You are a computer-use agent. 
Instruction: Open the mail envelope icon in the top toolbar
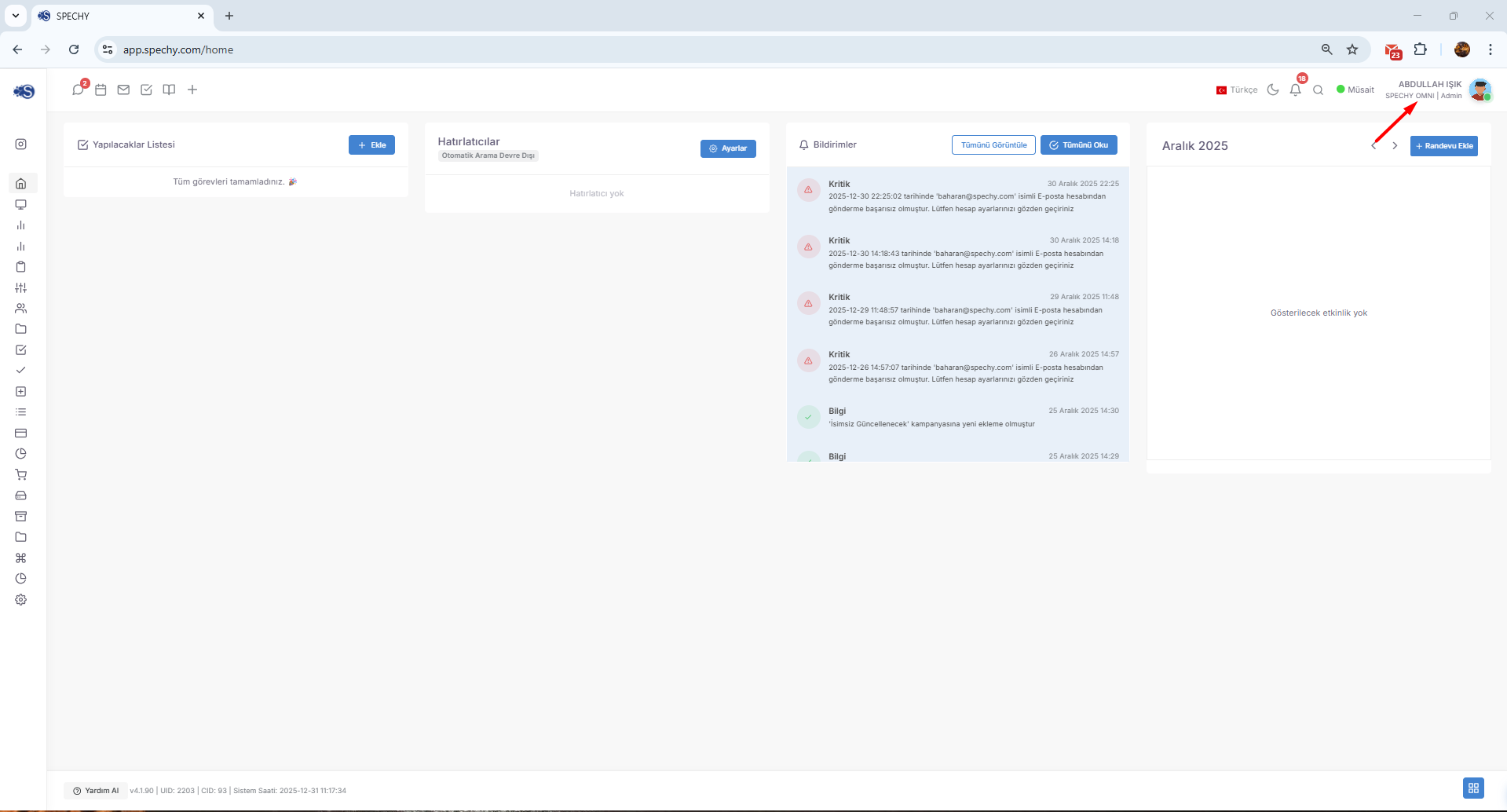(x=123, y=90)
